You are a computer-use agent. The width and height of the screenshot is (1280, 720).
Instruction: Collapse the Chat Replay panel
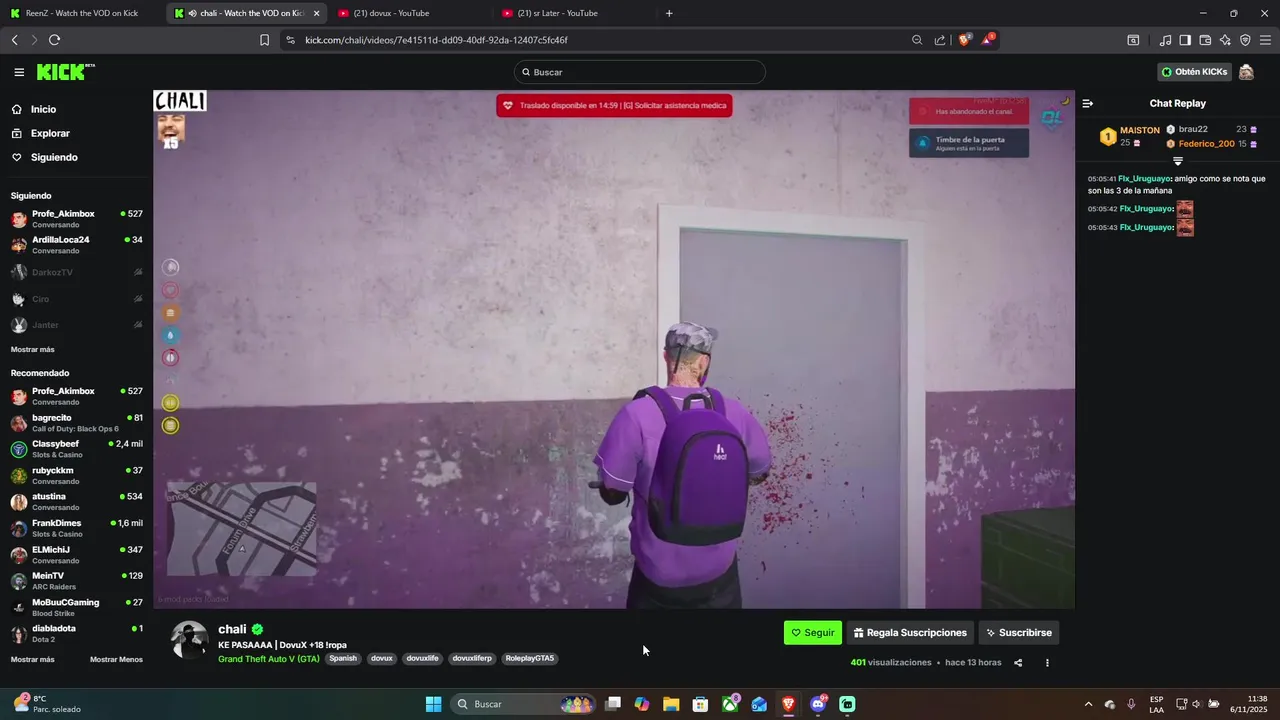pyautogui.click(x=1088, y=103)
